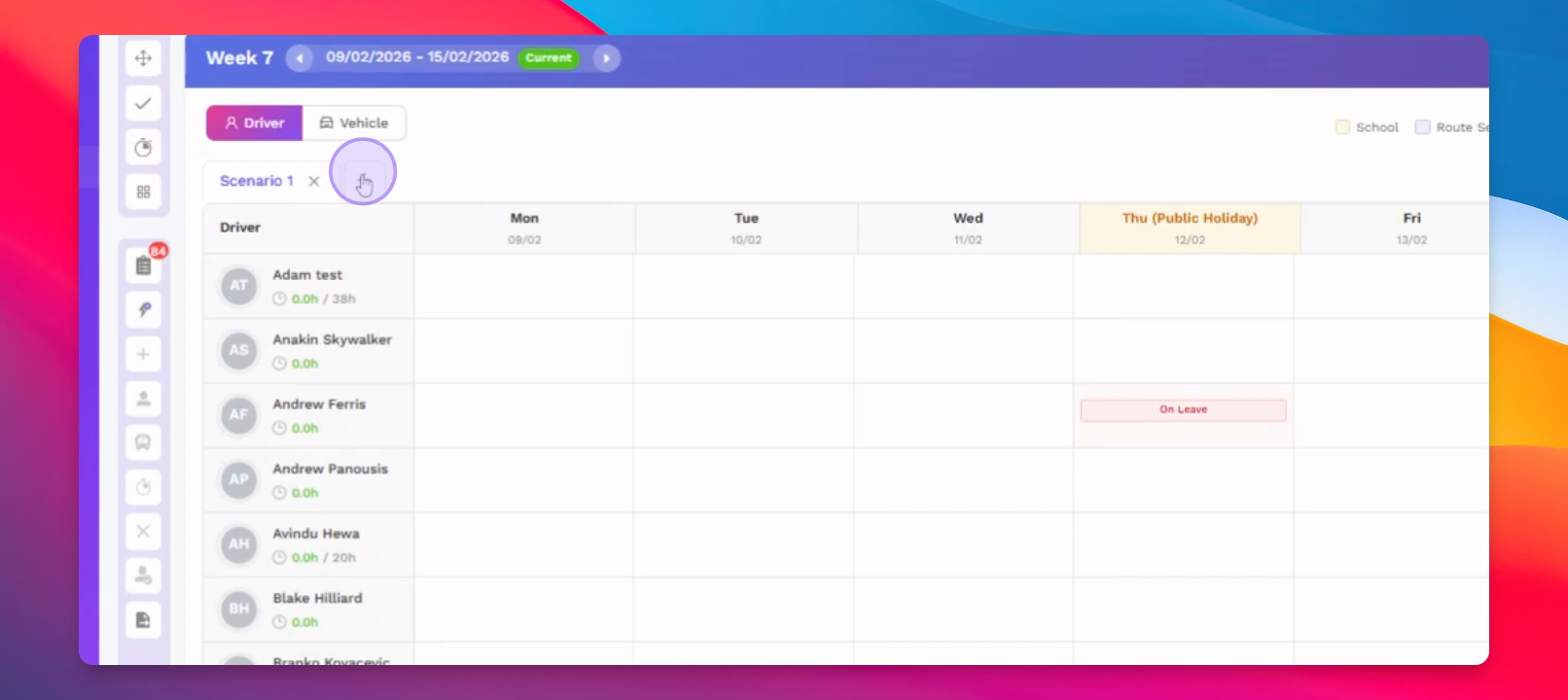Close the Scenario 1 tab
This screenshot has width=1568, height=700.
(314, 181)
